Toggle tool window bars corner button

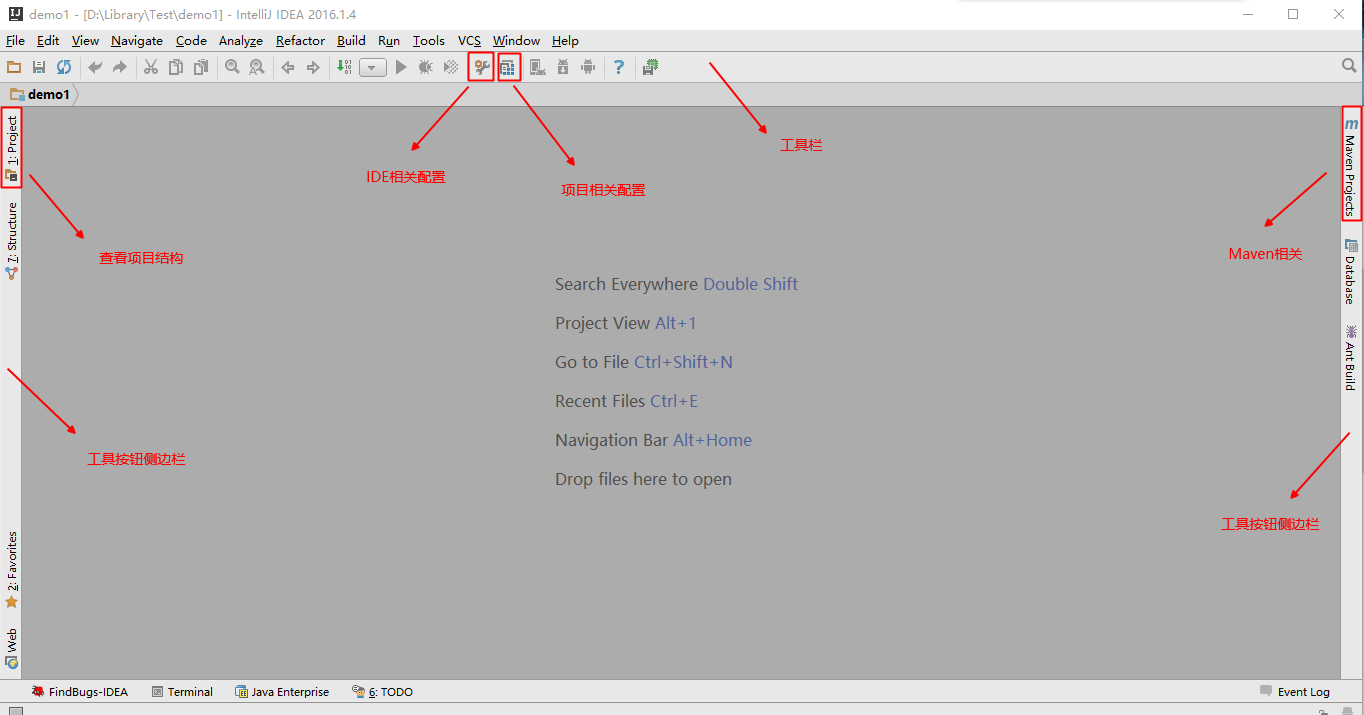(15, 711)
